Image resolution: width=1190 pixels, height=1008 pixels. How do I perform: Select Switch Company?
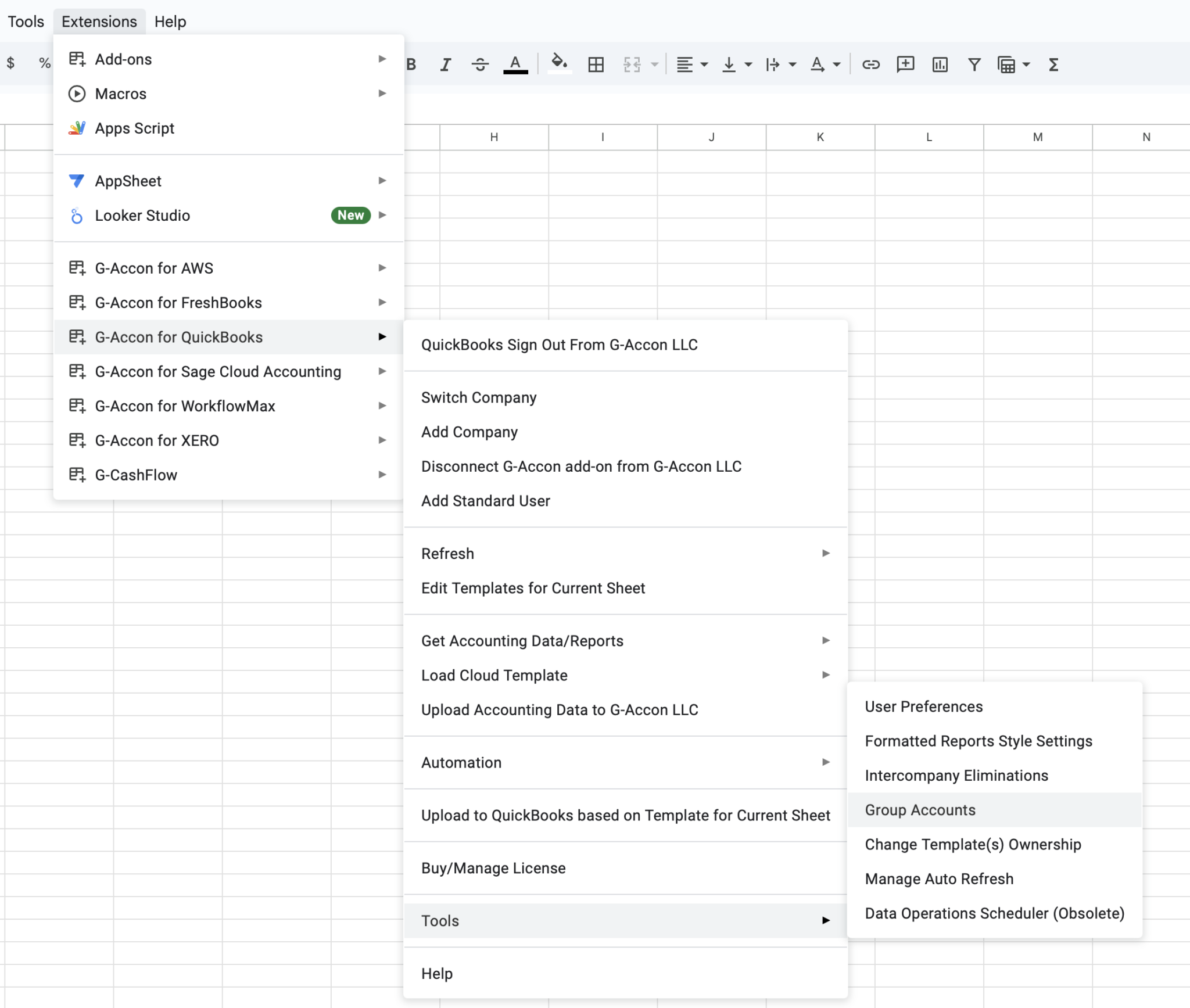click(626, 397)
